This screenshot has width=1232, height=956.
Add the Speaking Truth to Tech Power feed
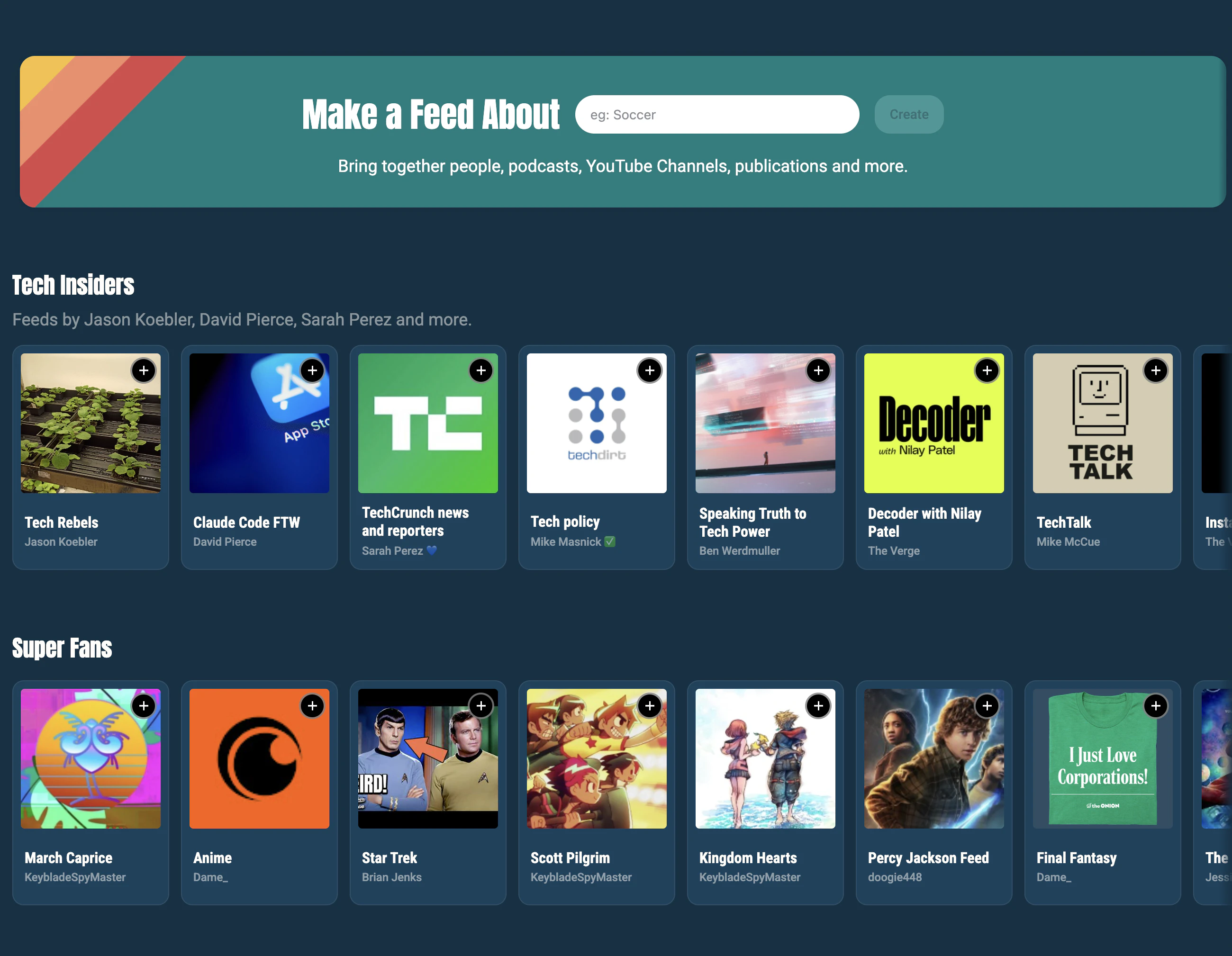818,370
